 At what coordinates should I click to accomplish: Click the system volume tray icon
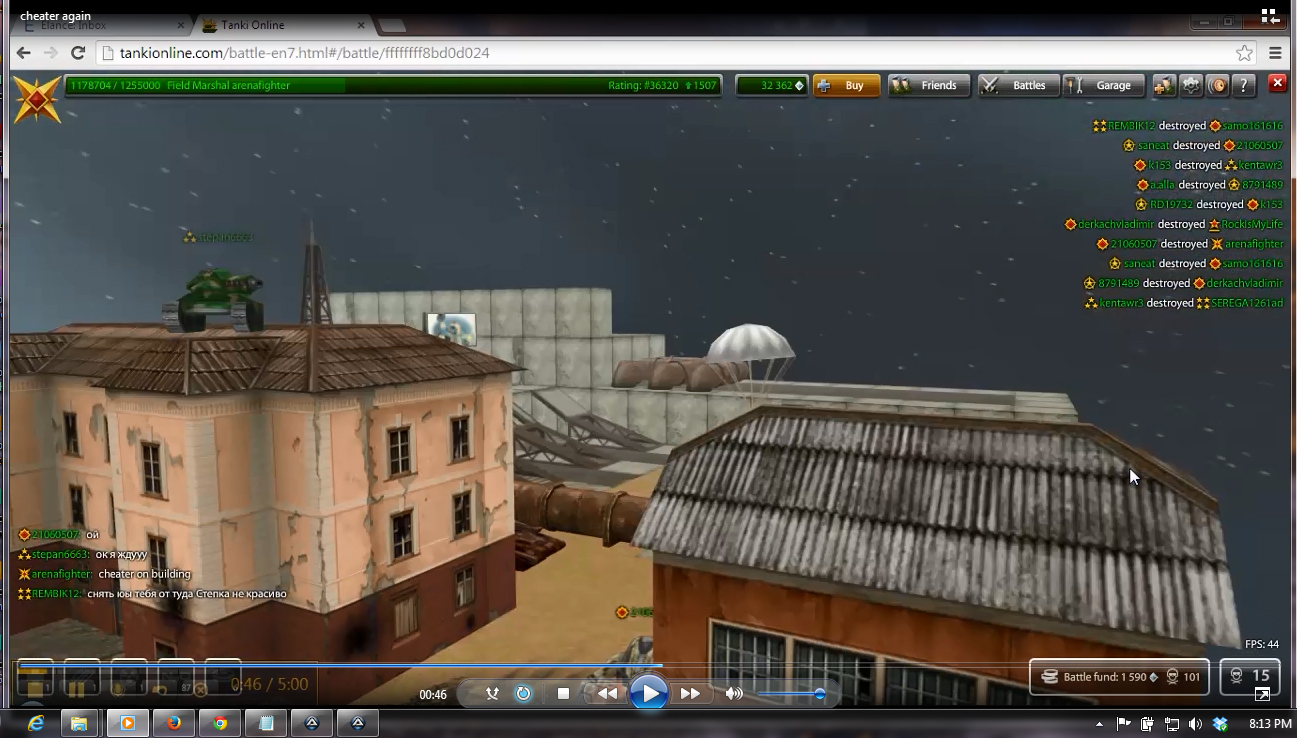point(1196,724)
